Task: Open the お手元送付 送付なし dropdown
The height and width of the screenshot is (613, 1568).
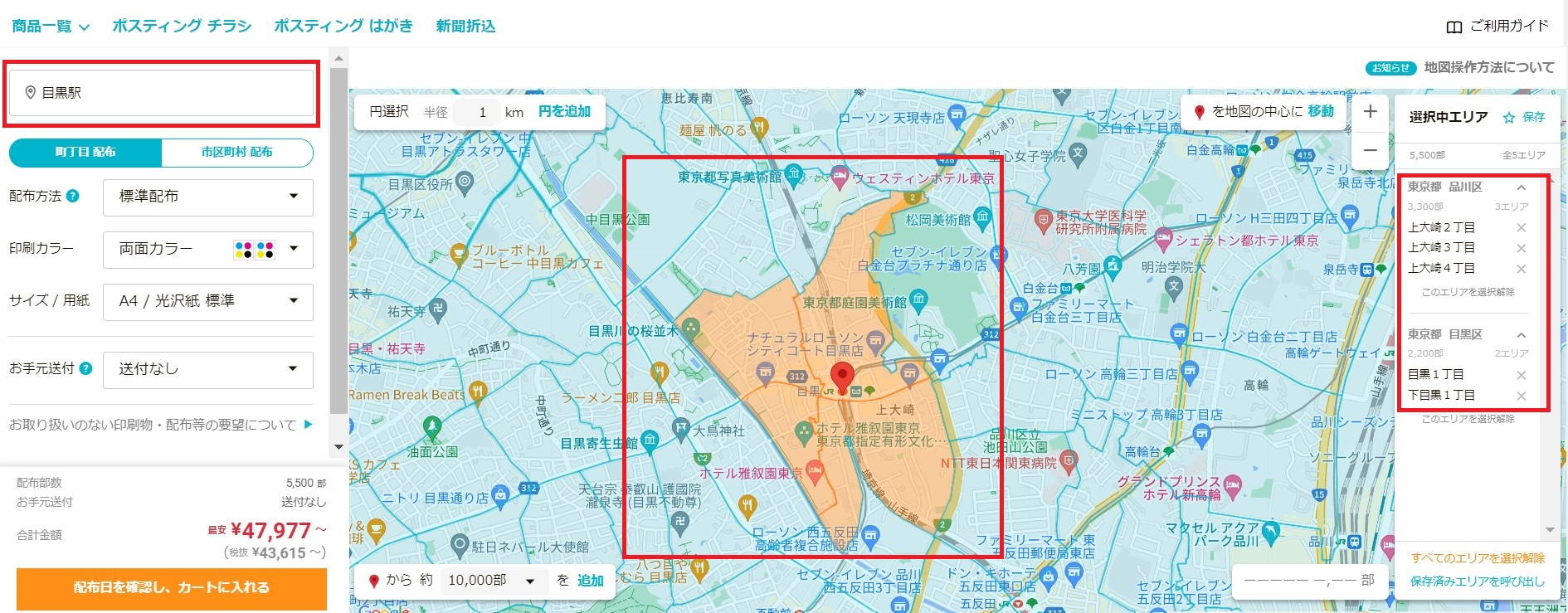Action: click(208, 370)
